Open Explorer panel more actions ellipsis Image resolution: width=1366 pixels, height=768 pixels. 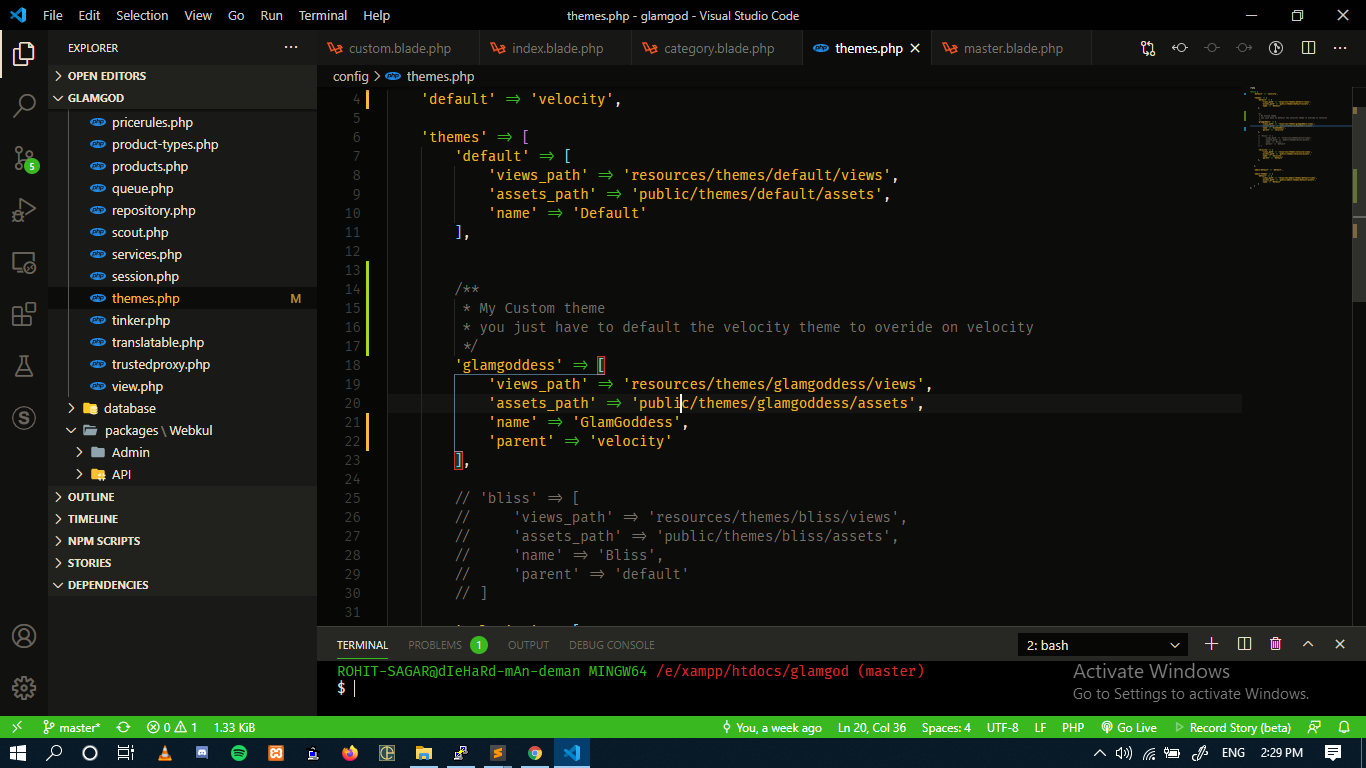(291, 48)
